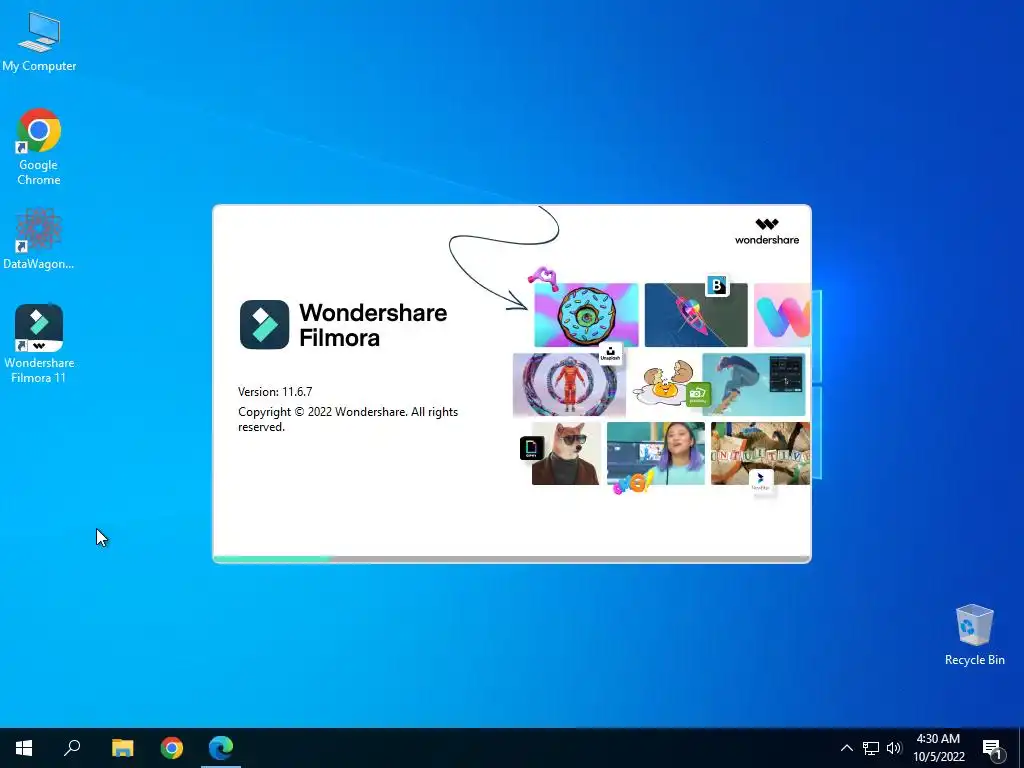1024x768 pixels.
Task: Open the notification center icon
Action: coord(992,749)
